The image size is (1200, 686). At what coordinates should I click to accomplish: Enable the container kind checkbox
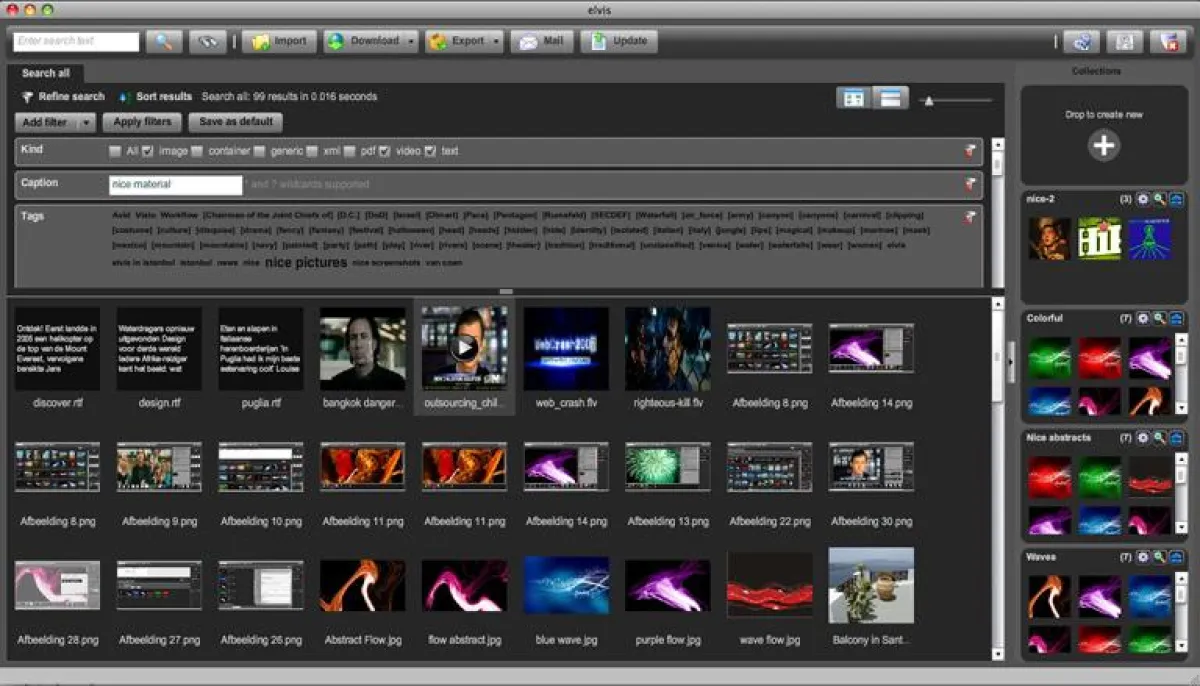(197, 151)
